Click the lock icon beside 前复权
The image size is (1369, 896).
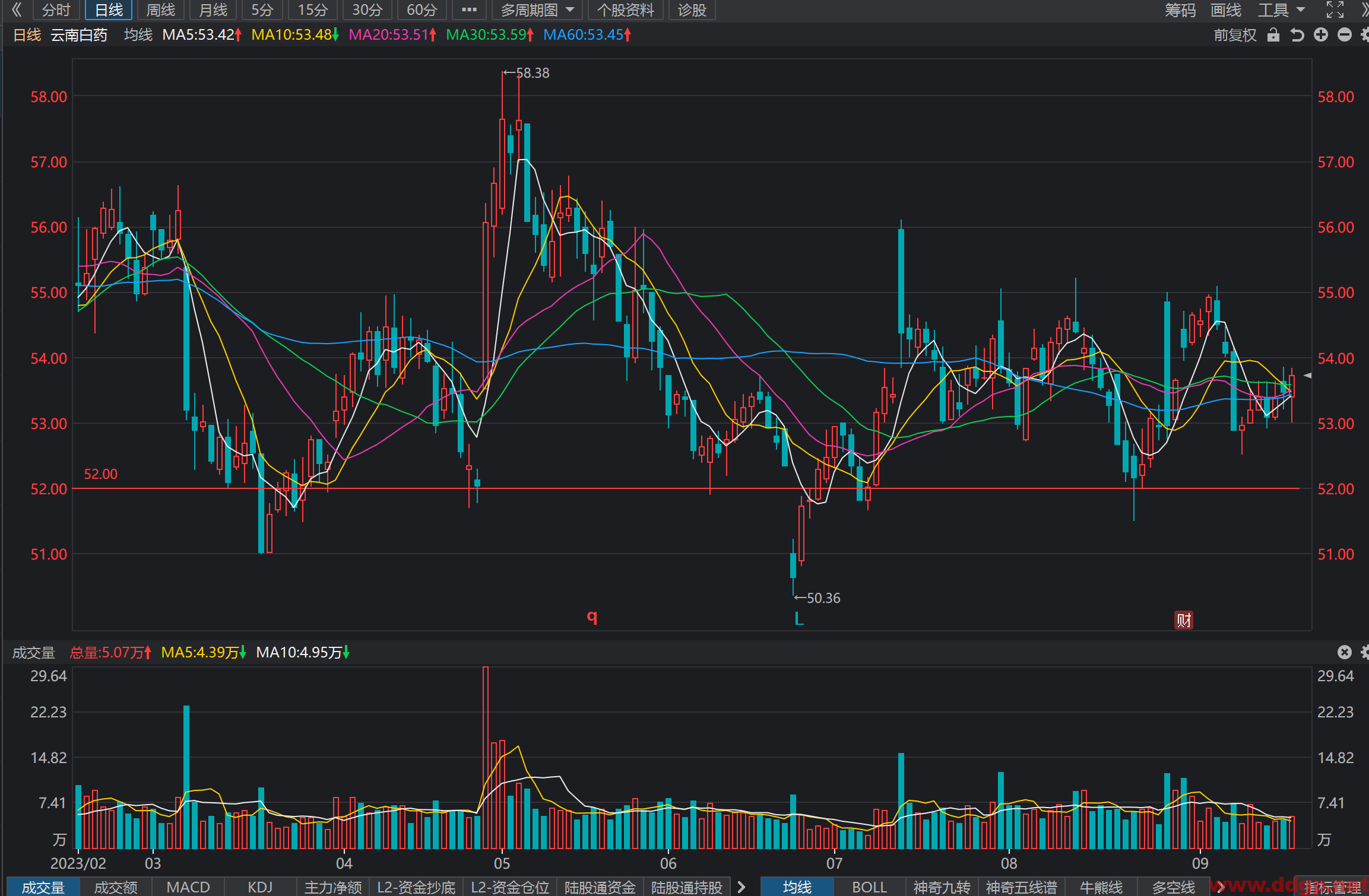(1273, 35)
